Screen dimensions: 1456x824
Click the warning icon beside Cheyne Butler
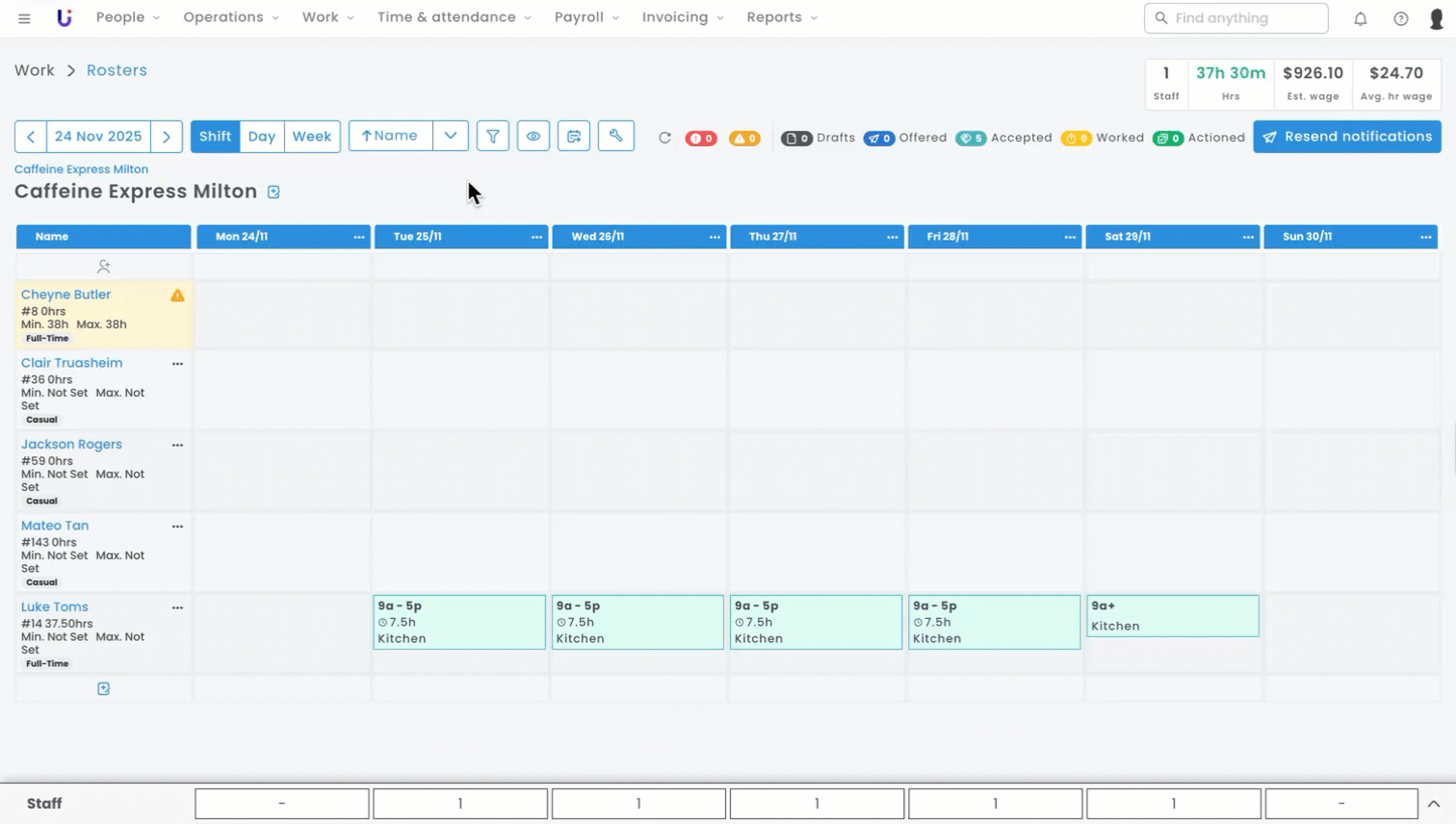tap(177, 296)
